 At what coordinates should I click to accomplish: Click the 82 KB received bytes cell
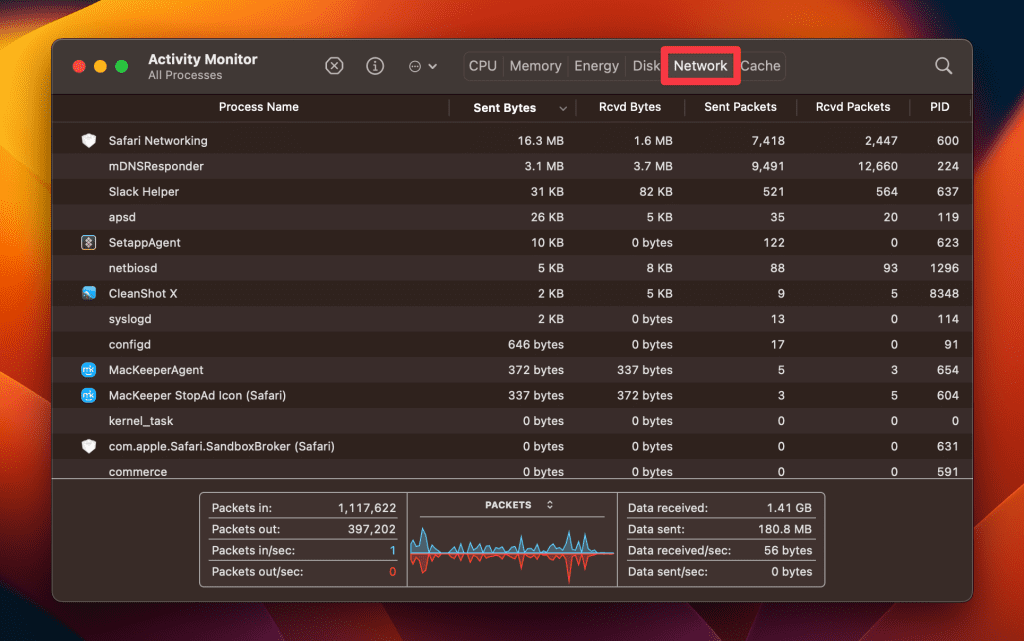coord(656,191)
